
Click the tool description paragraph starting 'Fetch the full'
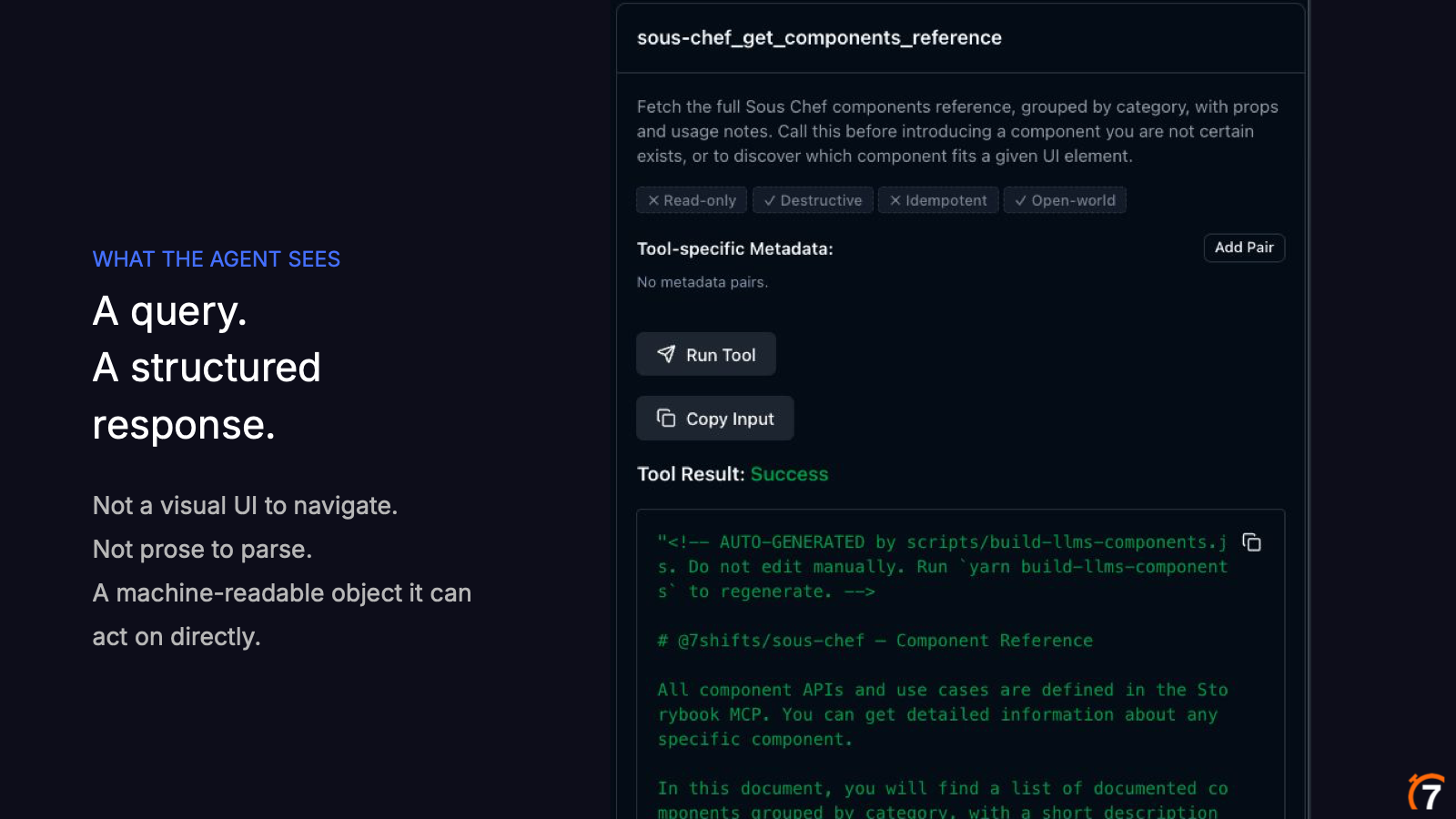[x=957, y=131]
